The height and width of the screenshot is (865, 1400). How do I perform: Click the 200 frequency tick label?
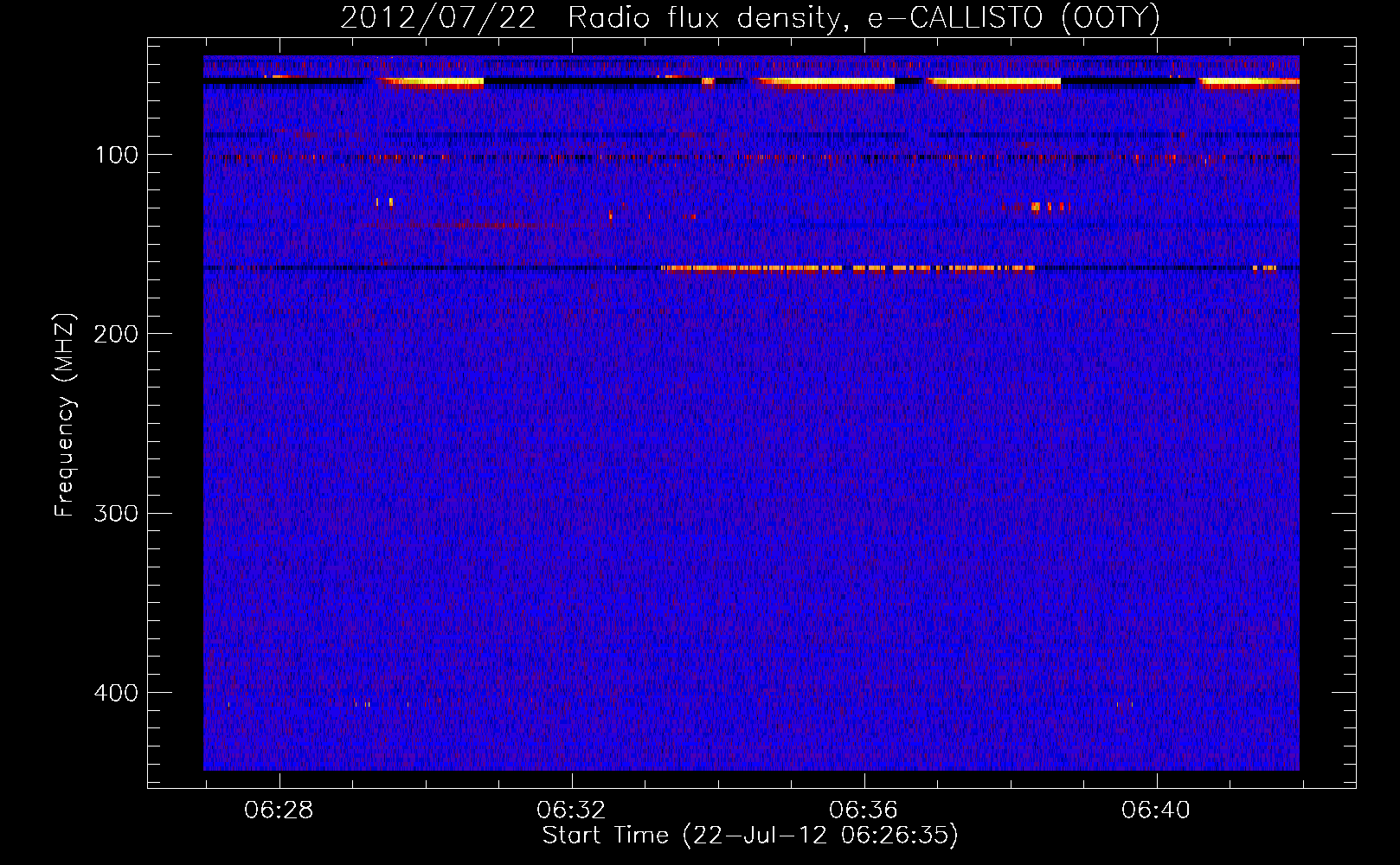coord(116,334)
